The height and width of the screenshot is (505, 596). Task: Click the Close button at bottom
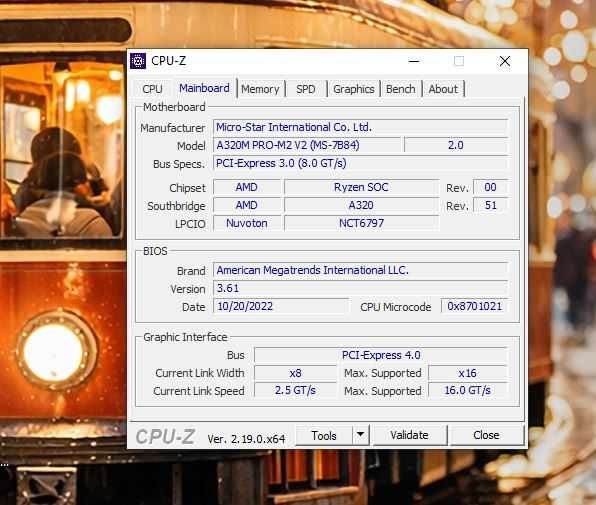(486, 435)
